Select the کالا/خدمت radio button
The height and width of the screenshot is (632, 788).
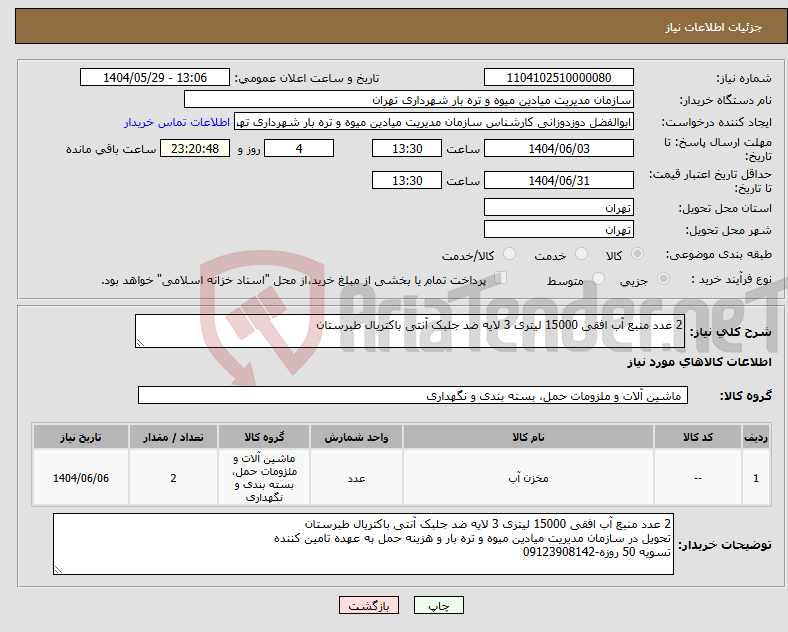click(x=510, y=254)
